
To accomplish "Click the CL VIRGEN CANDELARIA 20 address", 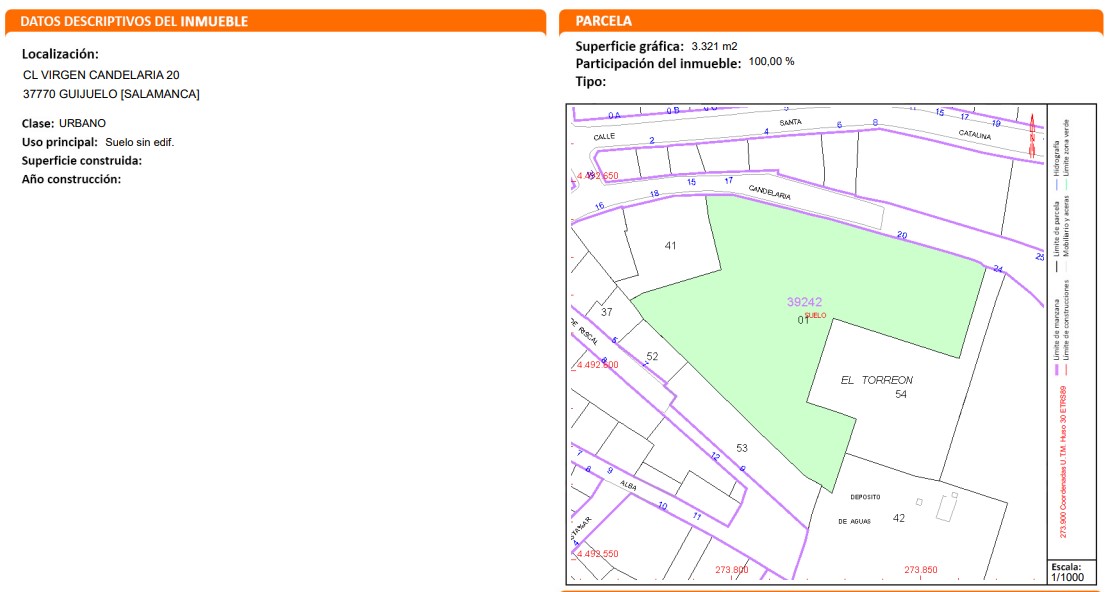I will [101, 75].
